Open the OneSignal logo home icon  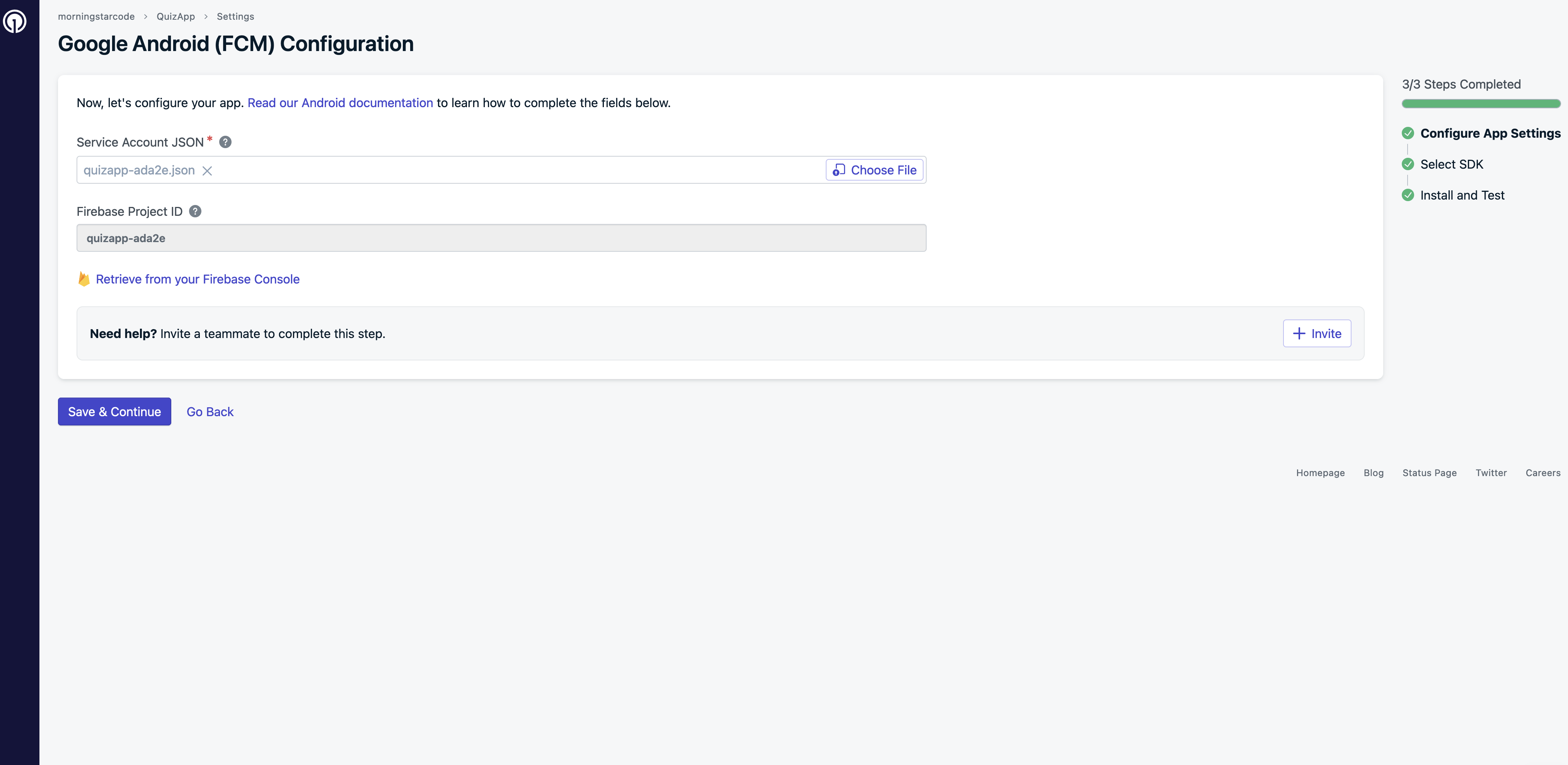point(15,21)
